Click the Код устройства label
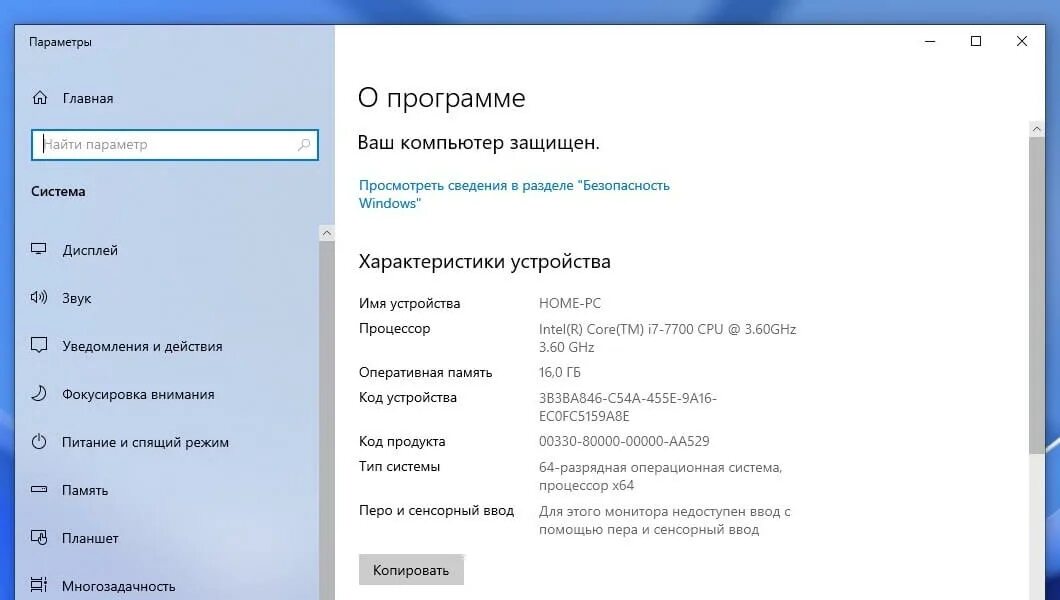The height and width of the screenshot is (600, 1060). 408,398
